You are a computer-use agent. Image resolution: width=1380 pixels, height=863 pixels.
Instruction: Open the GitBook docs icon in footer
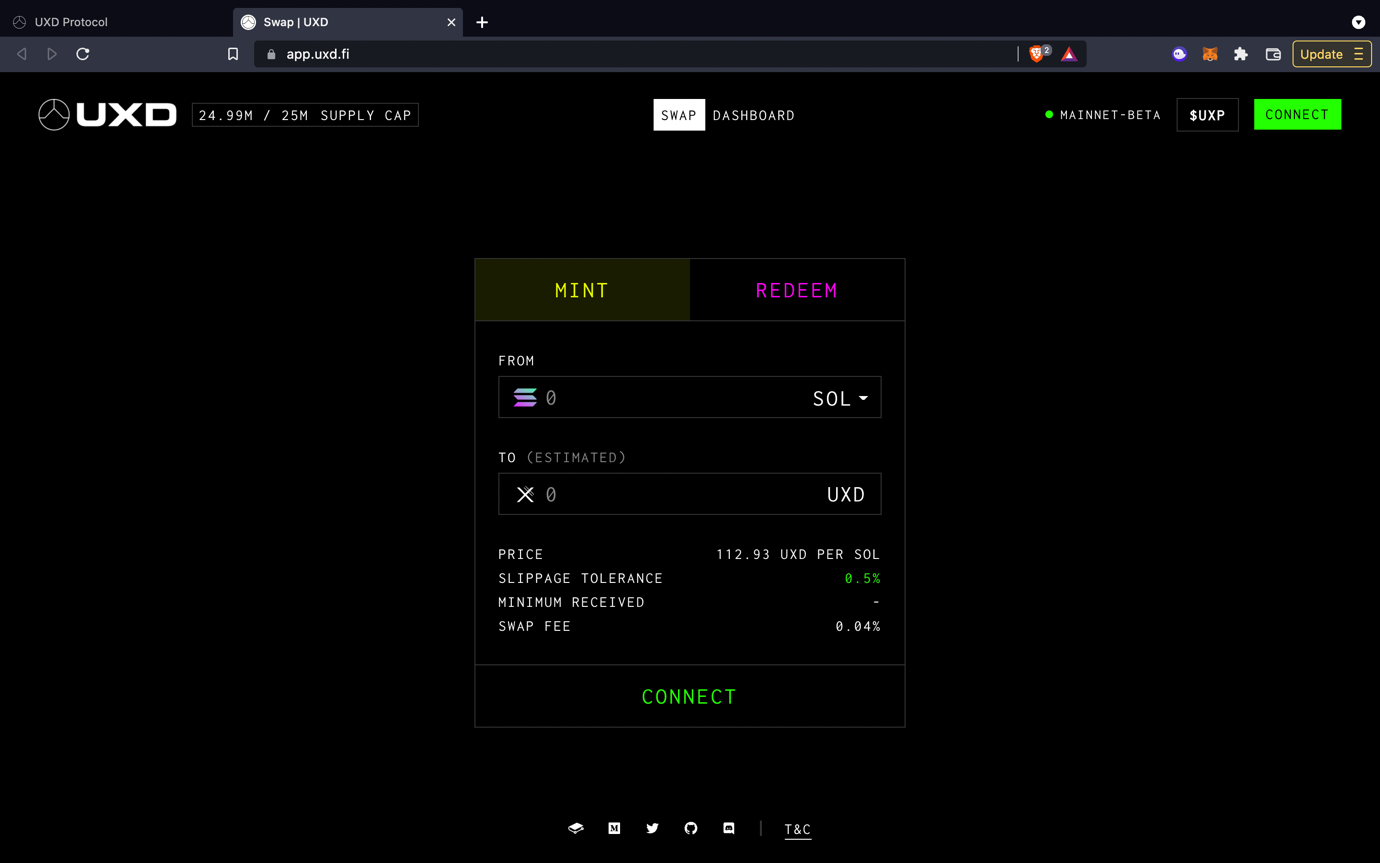pos(576,828)
